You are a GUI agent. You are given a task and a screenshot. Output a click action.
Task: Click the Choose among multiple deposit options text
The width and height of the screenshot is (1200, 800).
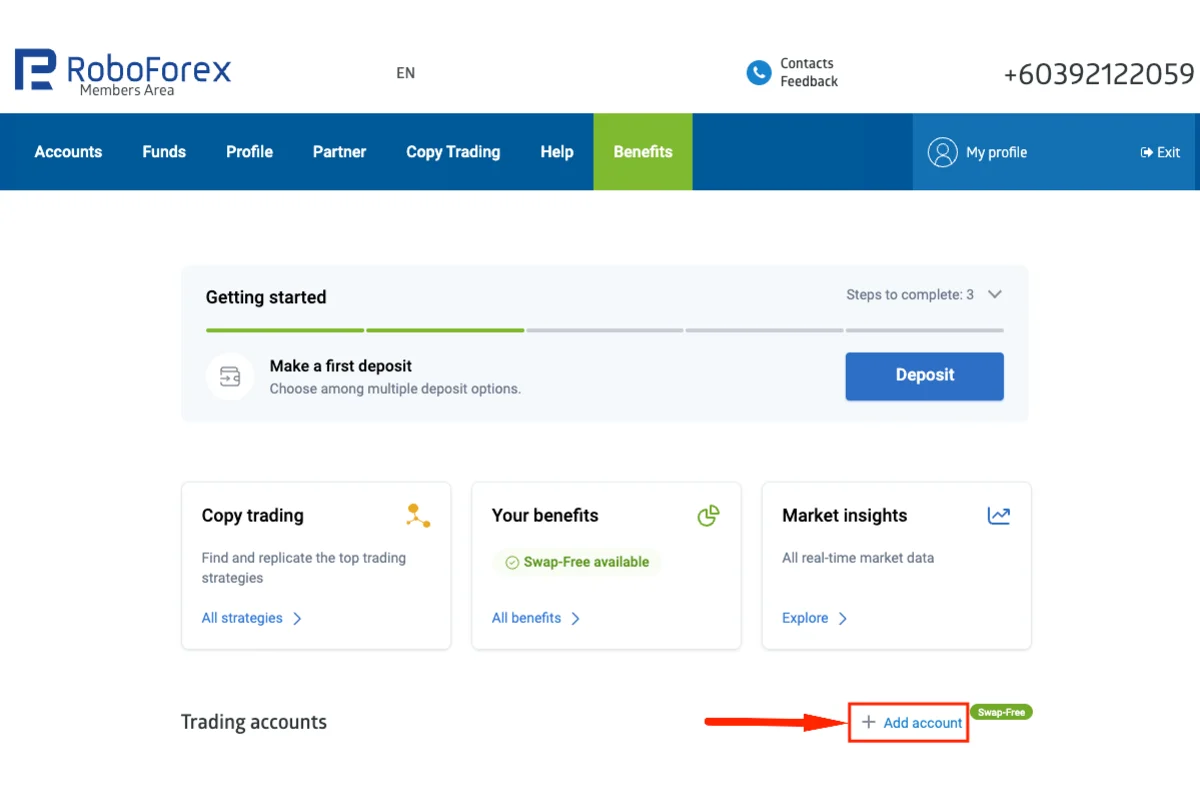click(x=395, y=389)
